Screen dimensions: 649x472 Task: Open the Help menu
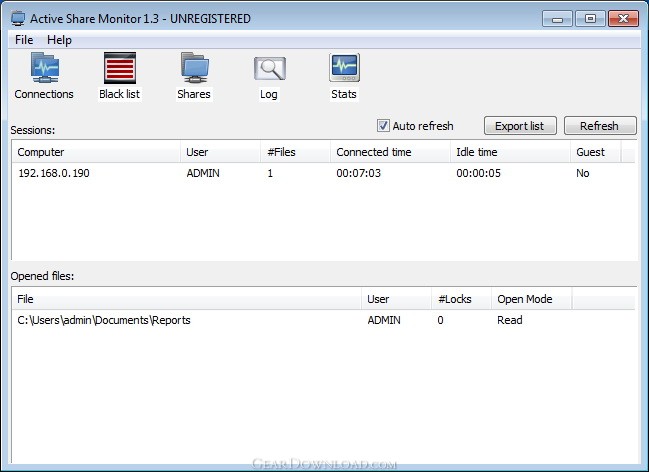click(59, 40)
